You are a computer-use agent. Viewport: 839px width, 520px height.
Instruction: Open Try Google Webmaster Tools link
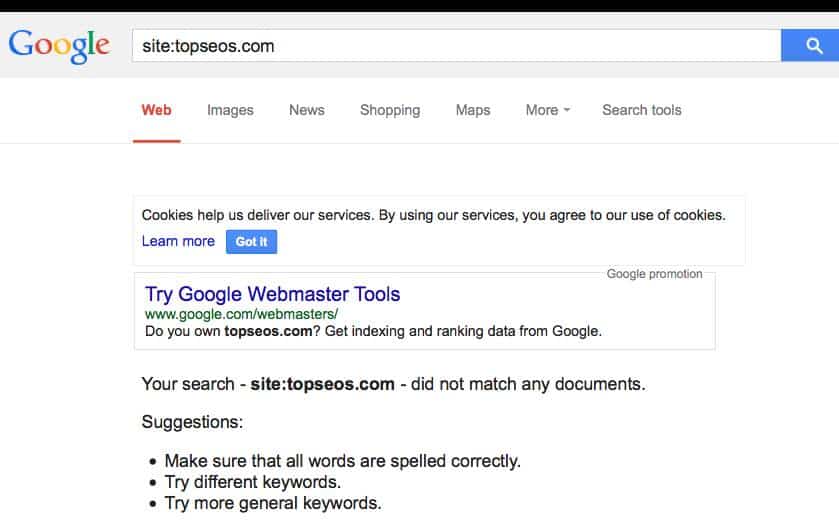[x=272, y=294]
